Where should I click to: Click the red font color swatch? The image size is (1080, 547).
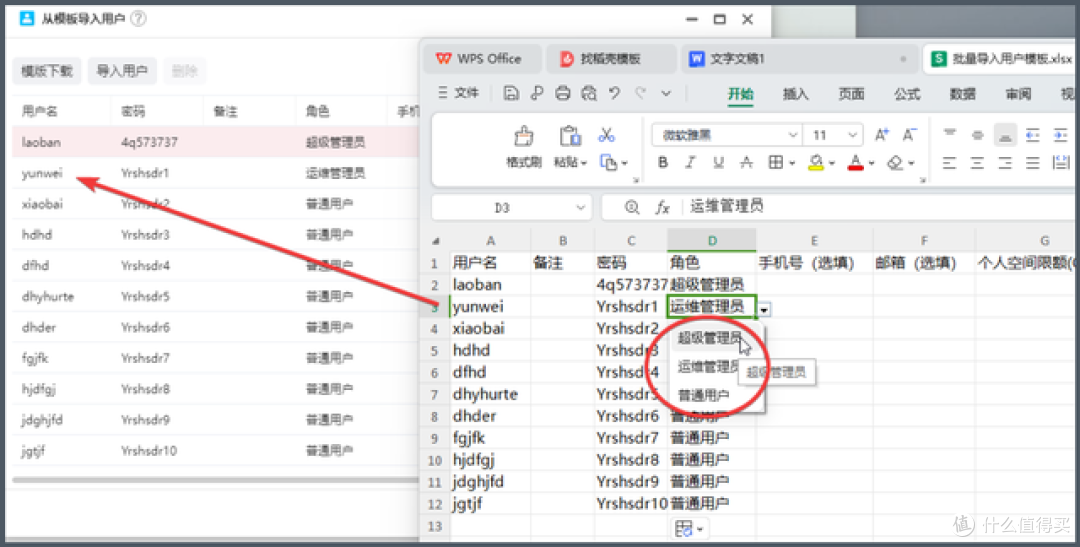855,163
